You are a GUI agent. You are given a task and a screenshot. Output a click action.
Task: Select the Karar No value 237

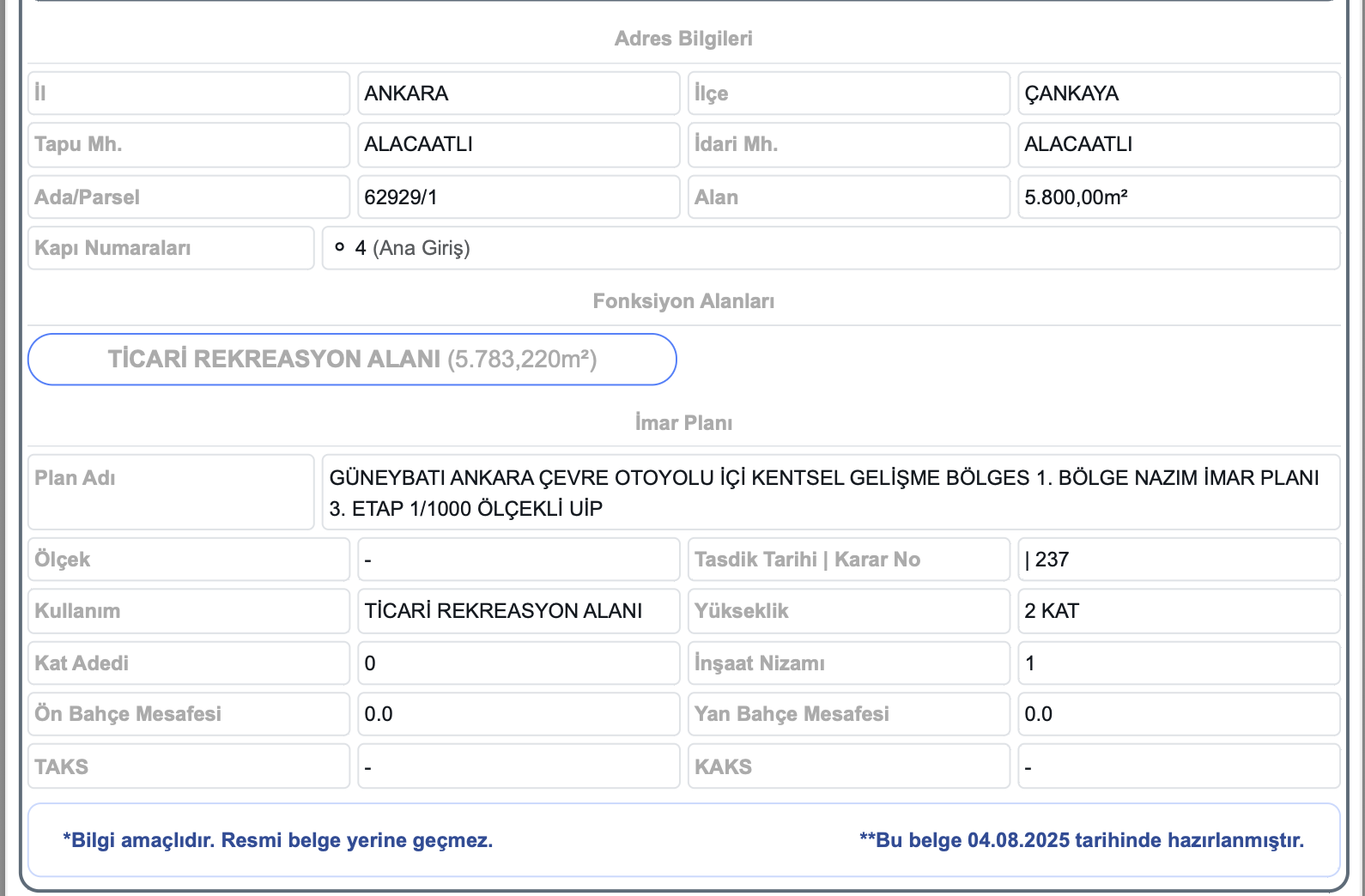tap(1047, 560)
